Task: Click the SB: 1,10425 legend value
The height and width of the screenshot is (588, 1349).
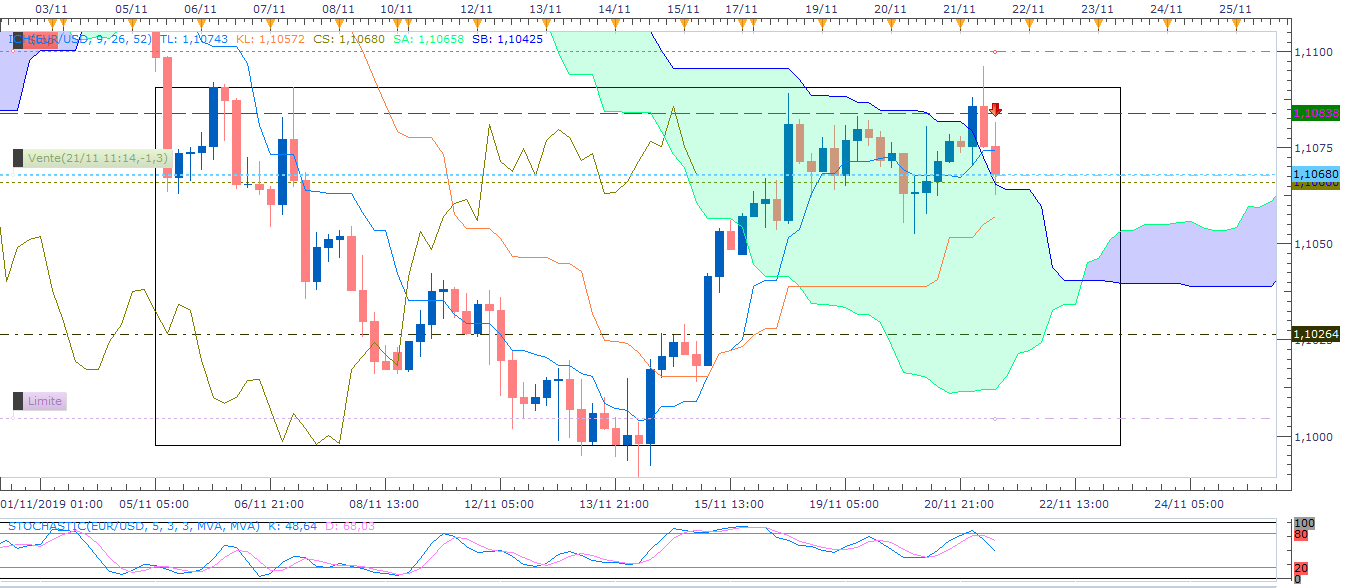Action: tap(507, 39)
